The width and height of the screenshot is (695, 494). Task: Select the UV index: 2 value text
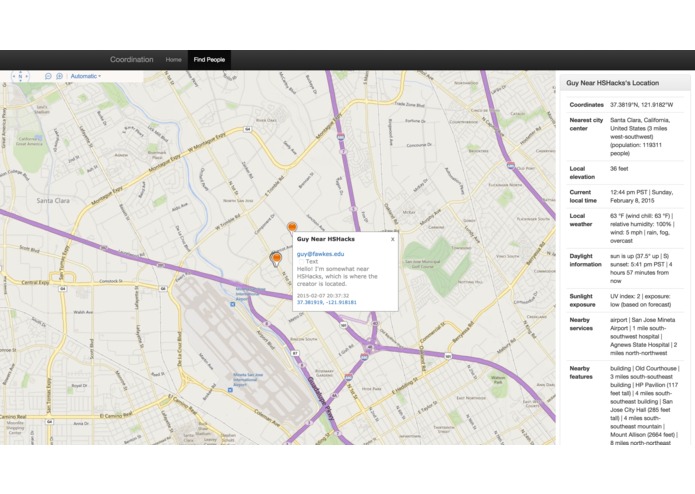(x=624, y=296)
